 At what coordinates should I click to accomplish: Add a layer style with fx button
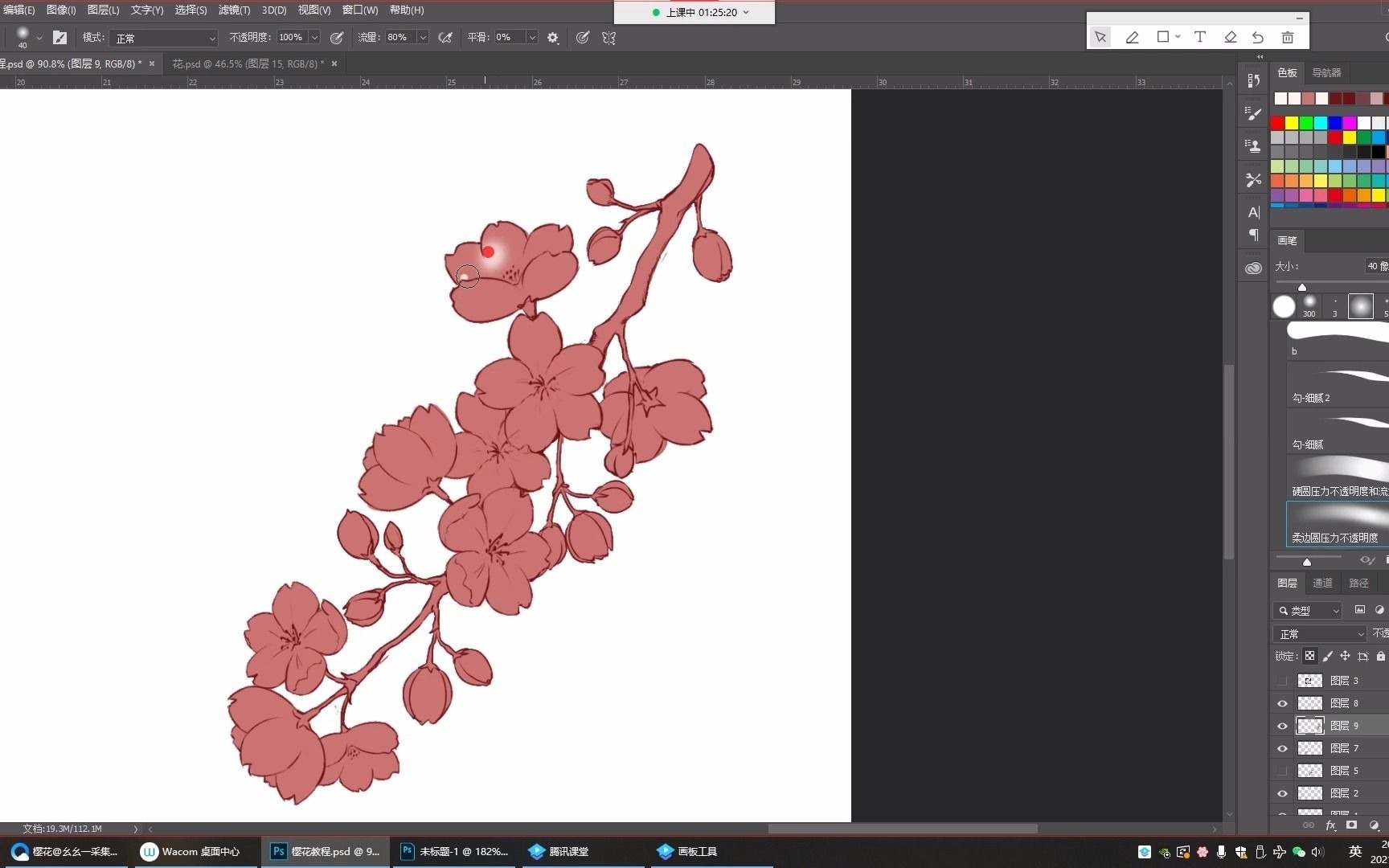pyautogui.click(x=1331, y=825)
